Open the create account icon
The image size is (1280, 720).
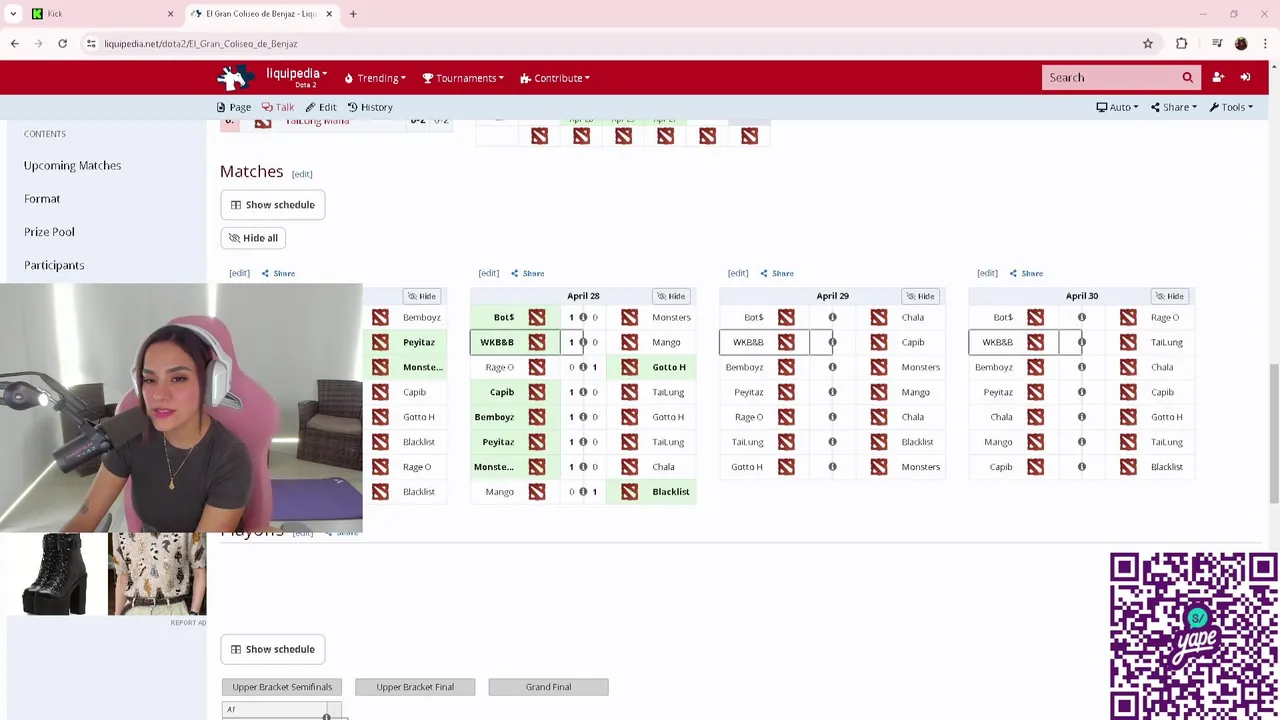1218,77
